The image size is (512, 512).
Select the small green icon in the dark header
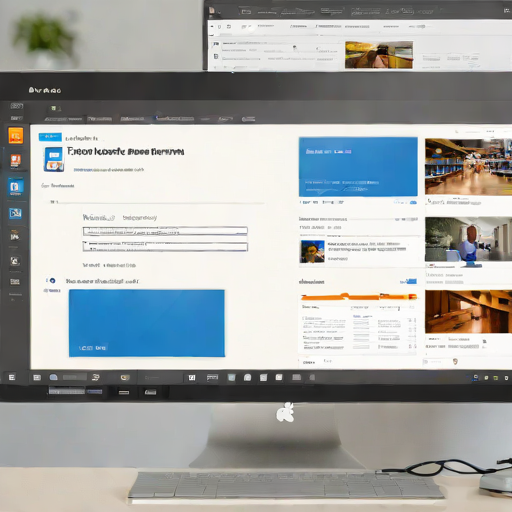(x=54, y=108)
